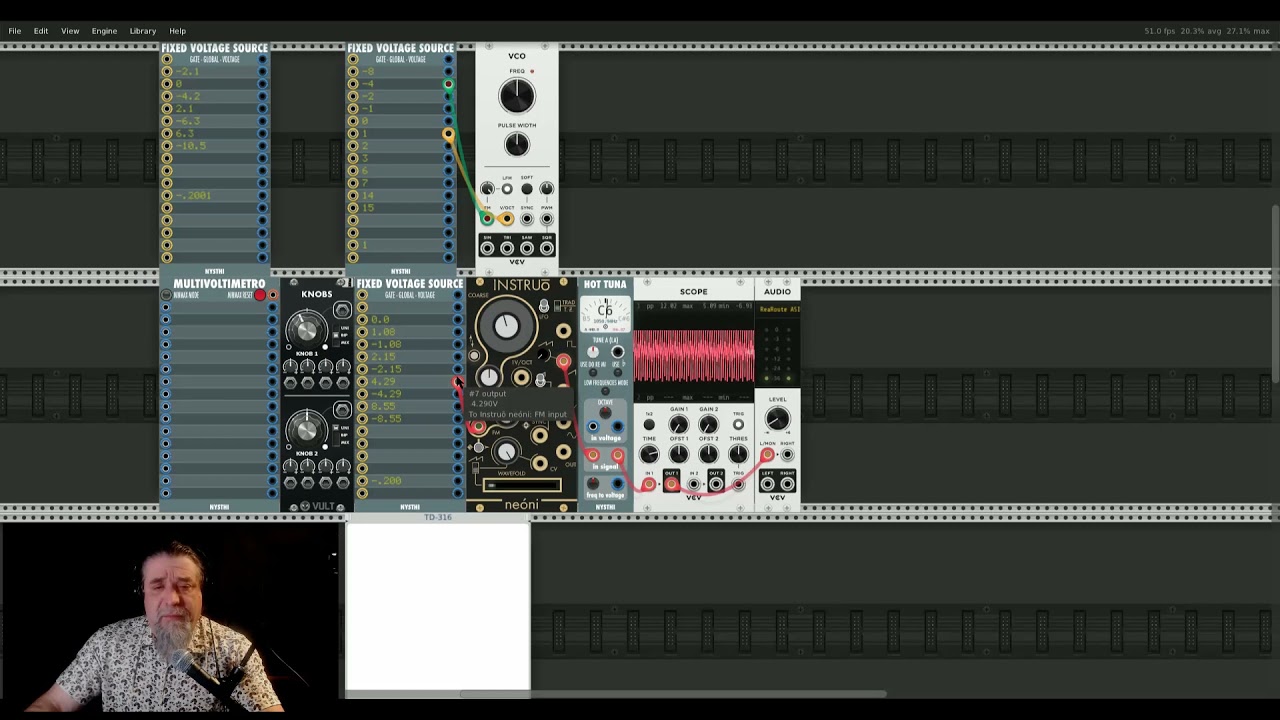Click the Scope OFST 1 knob

click(678, 454)
